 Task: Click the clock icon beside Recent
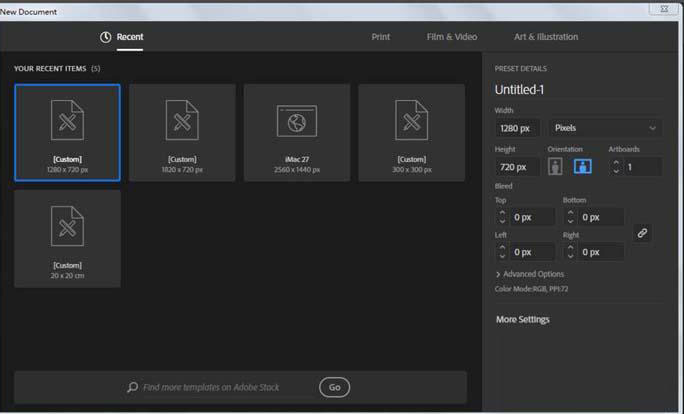[106, 37]
